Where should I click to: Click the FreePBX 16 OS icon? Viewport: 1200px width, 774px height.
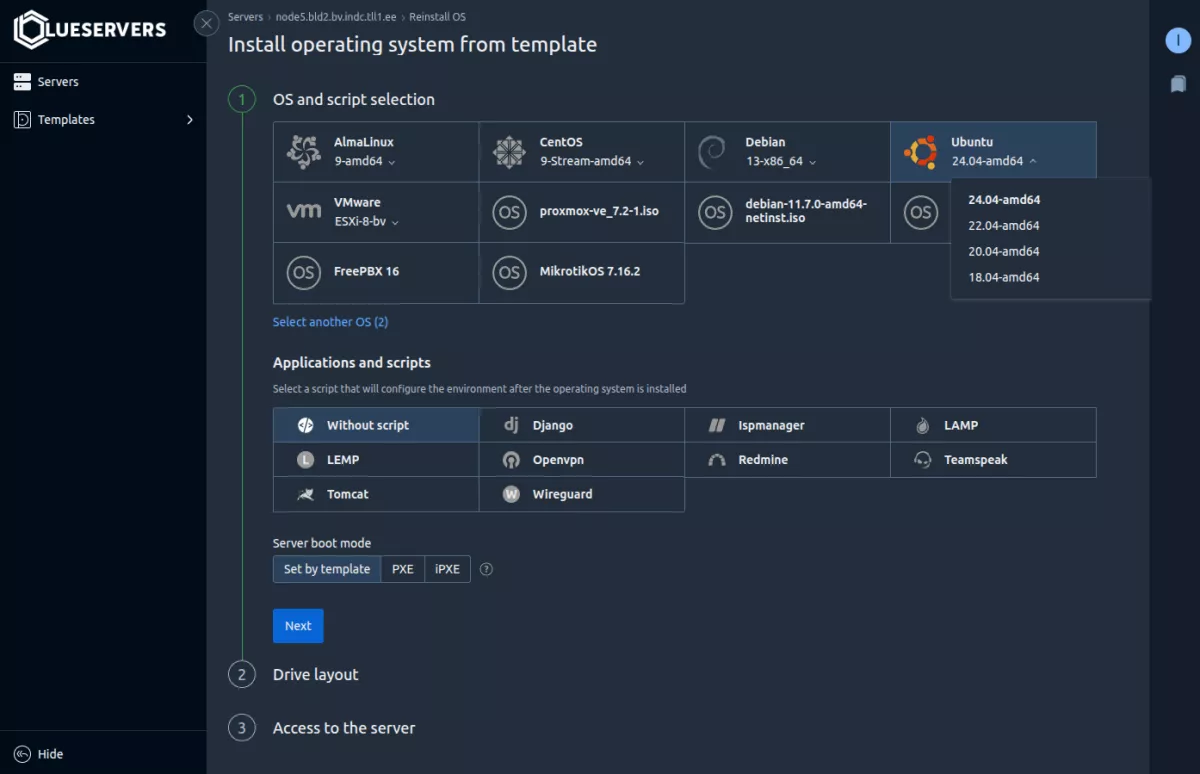[303, 272]
